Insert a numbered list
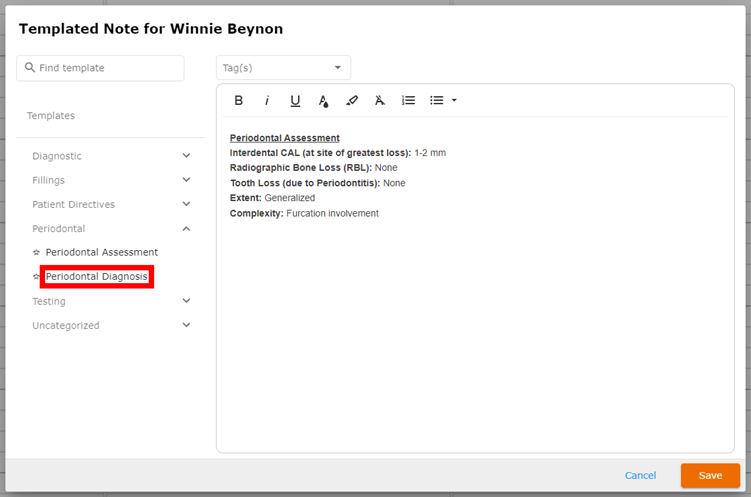Screen dimensions: 751x497 pos(408,101)
